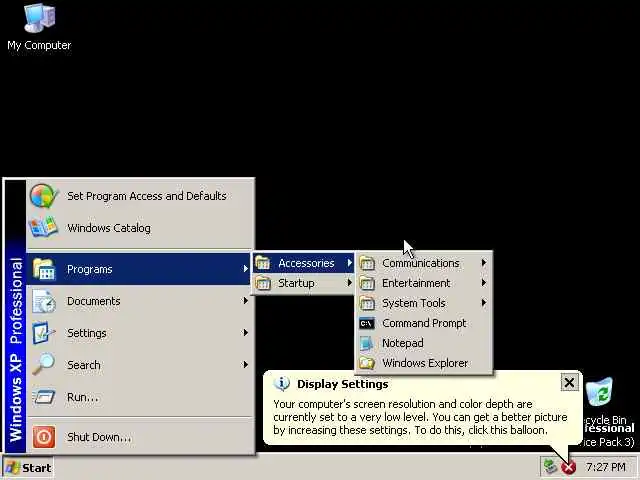Expand the Documents submenu arrow
The width and height of the screenshot is (640, 480).
[x=245, y=301]
